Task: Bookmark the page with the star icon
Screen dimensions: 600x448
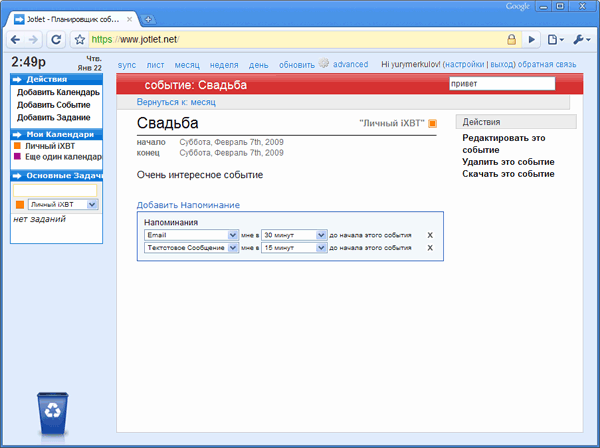Action: click(x=80, y=39)
